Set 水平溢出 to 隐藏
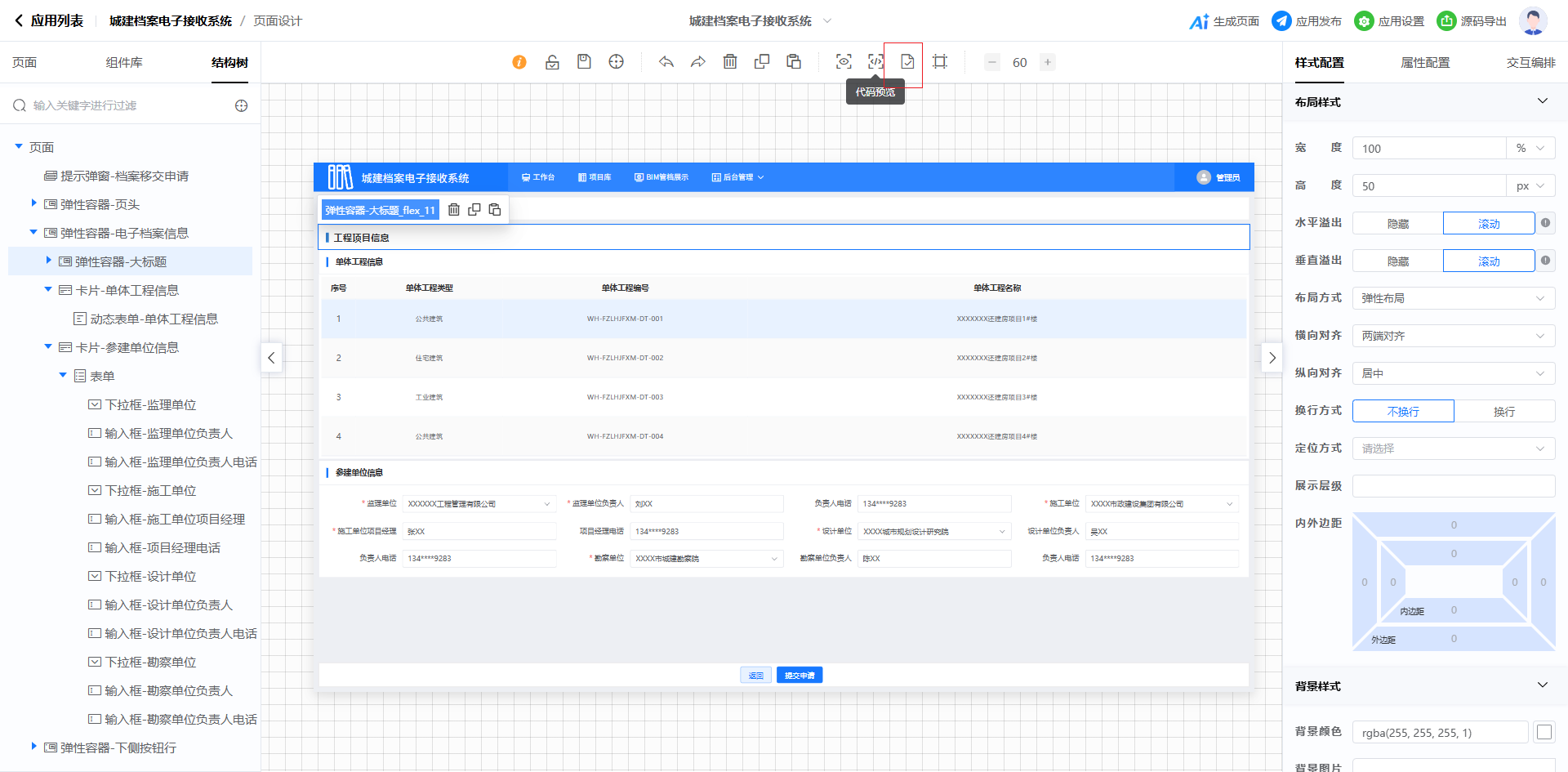 point(1397,224)
